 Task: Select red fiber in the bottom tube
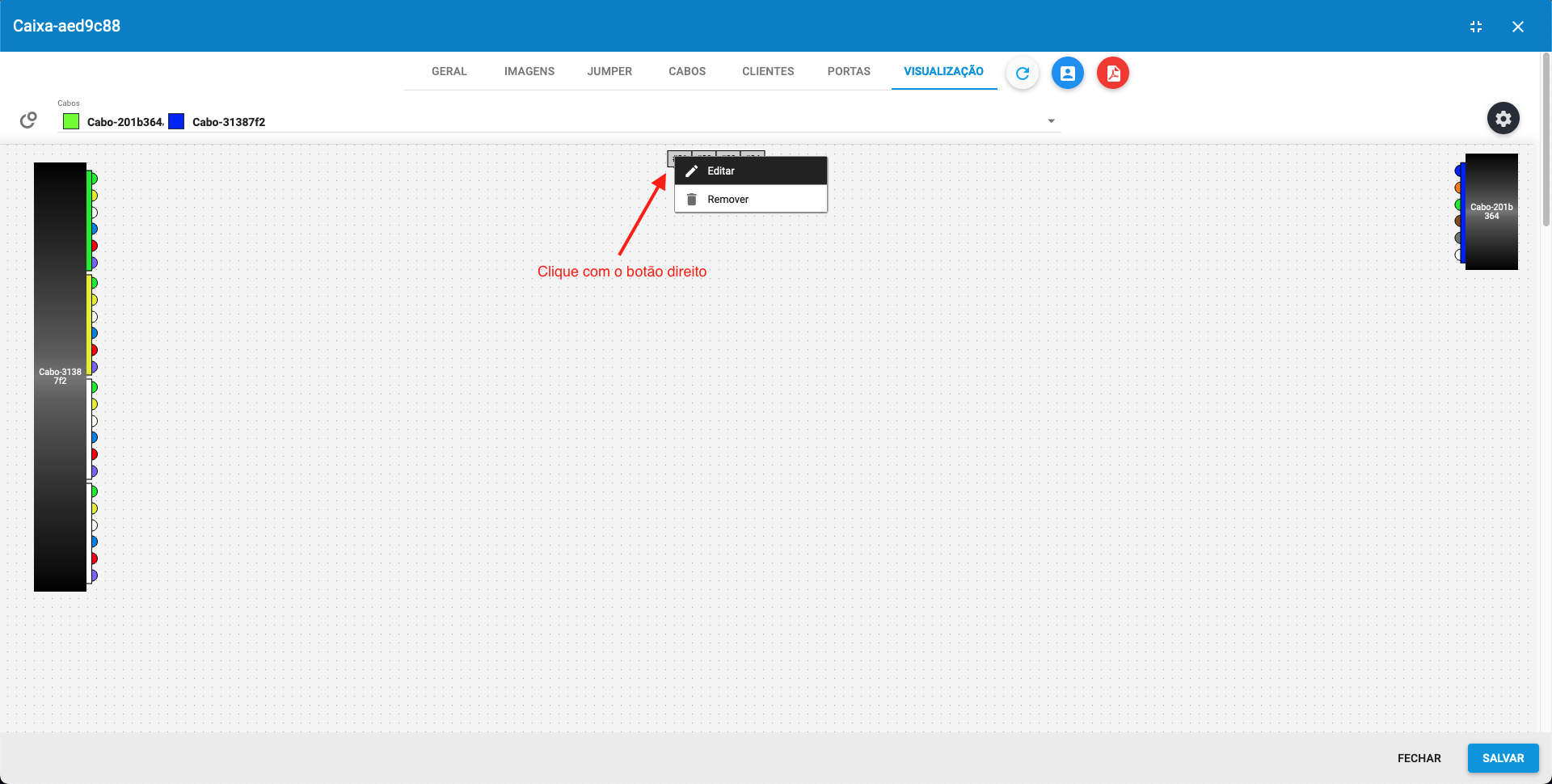(94, 558)
